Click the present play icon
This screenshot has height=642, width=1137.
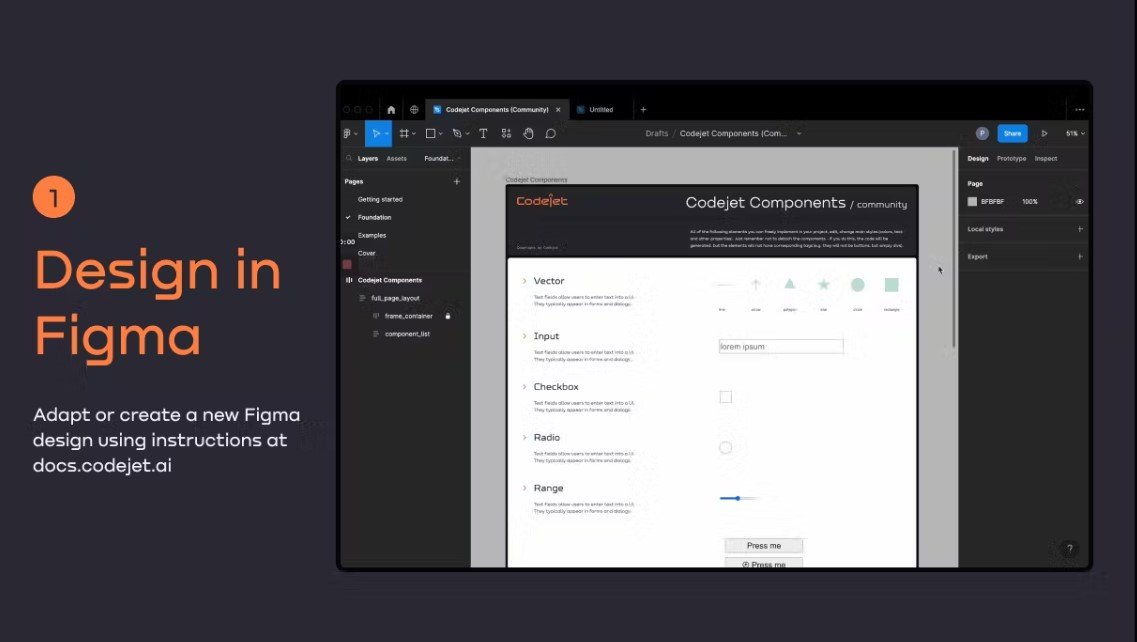[1044, 133]
